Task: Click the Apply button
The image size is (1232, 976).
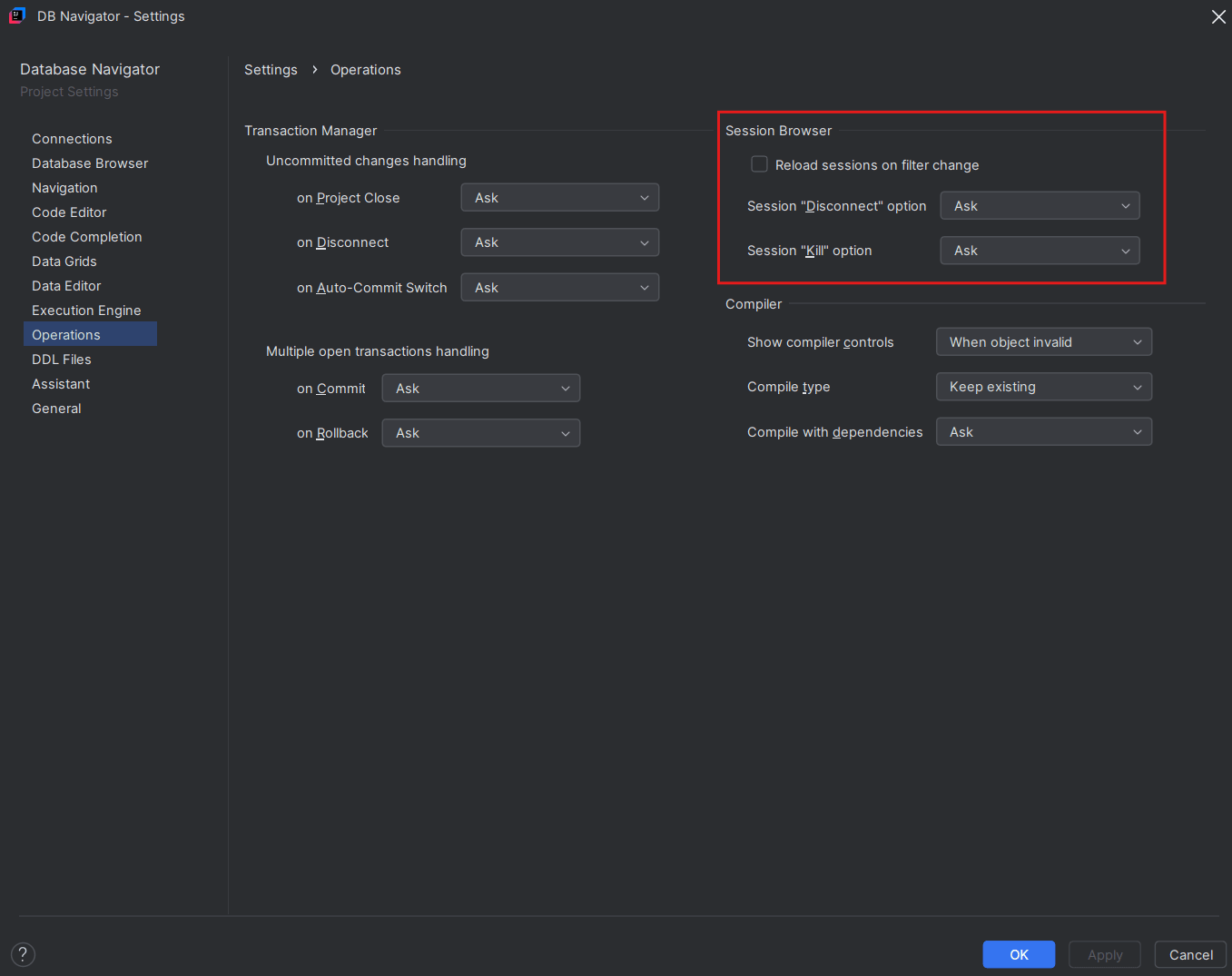Action: coord(1105,954)
